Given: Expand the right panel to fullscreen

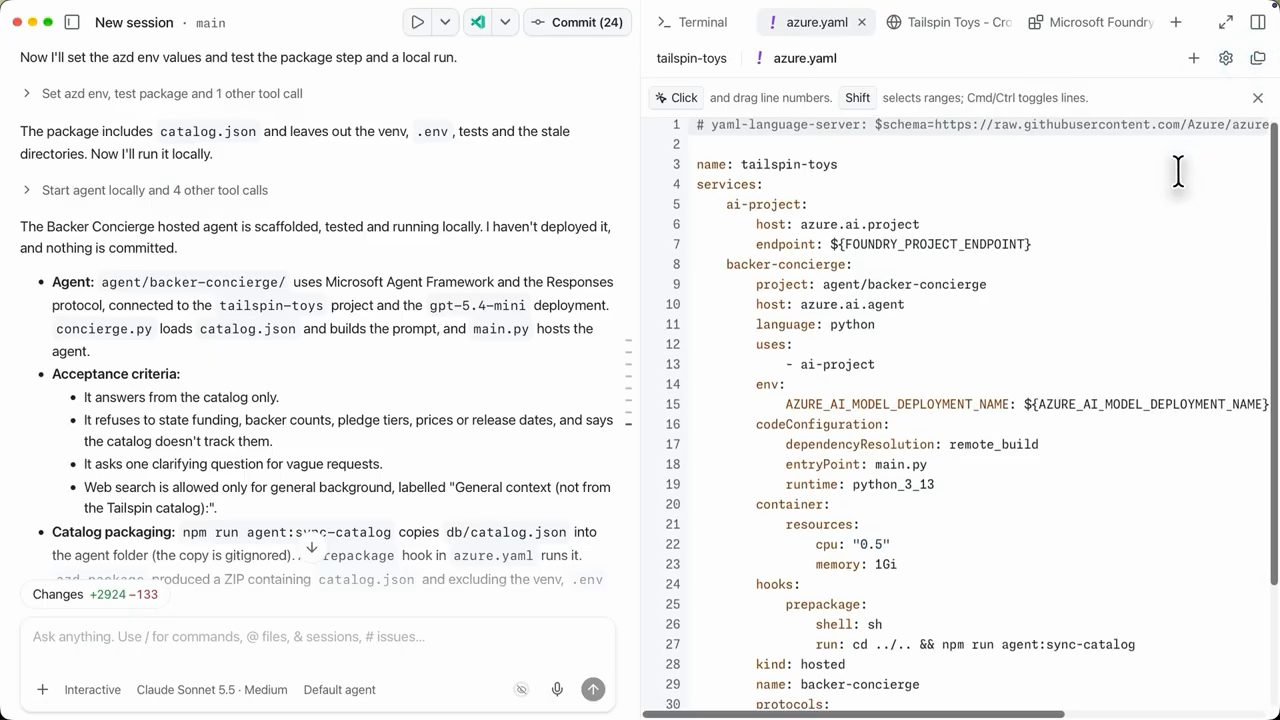Looking at the screenshot, I should 1226,22.
